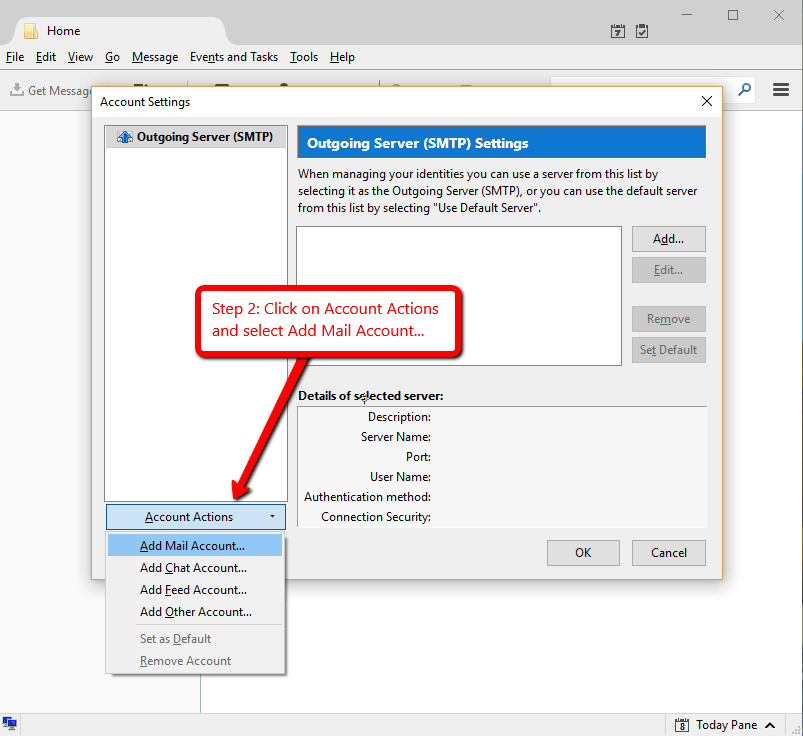The height and width of the screenshot is (736, 803).
Task: Click Cancel in Account Settings
Action: (x=668, y=553)
